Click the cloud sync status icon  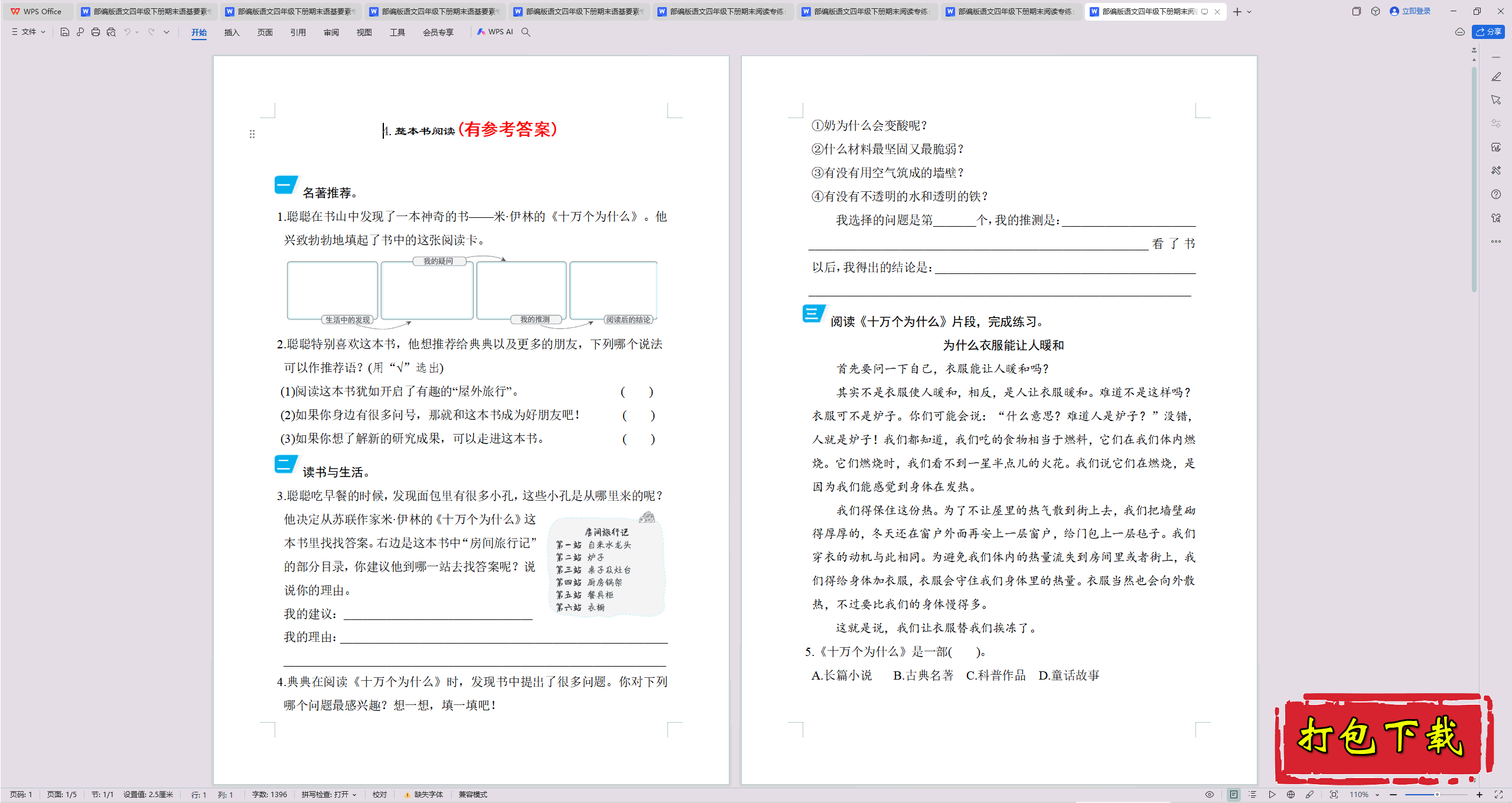(1460, 32)
